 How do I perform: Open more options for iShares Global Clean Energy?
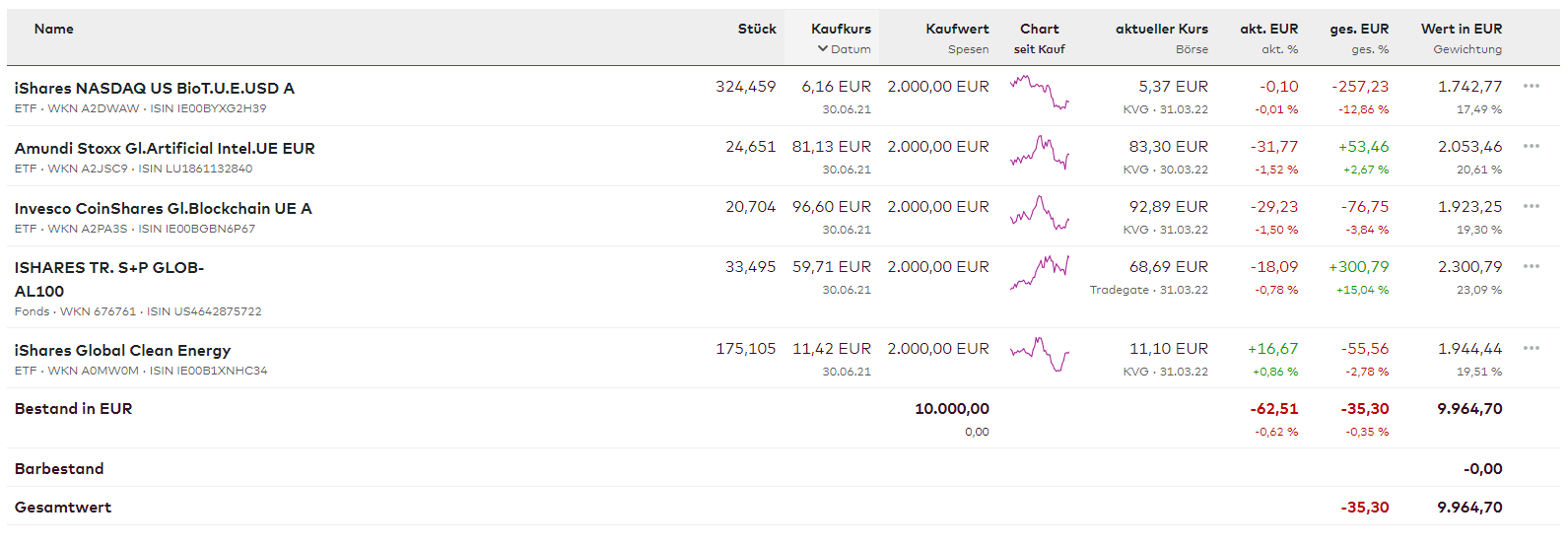coord(1531,348)
